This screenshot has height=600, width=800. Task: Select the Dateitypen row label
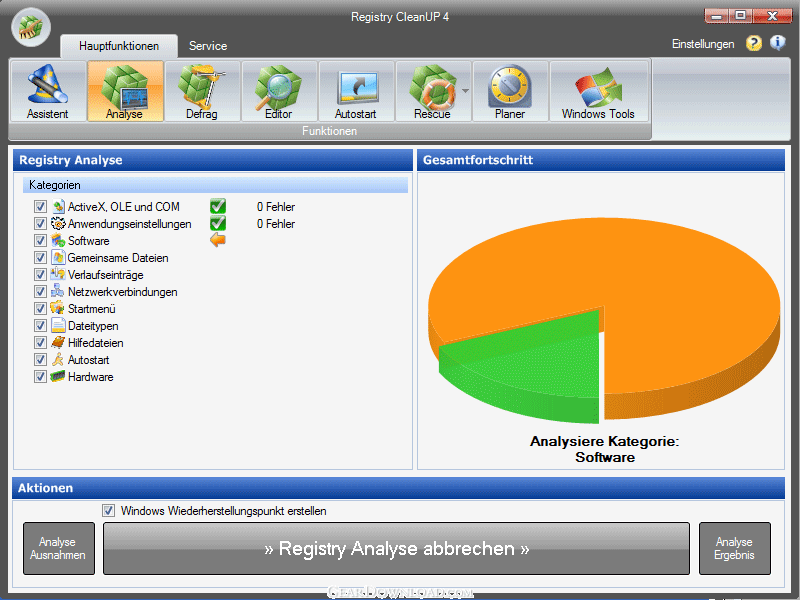pyautogui.click(x=93, y=326)
